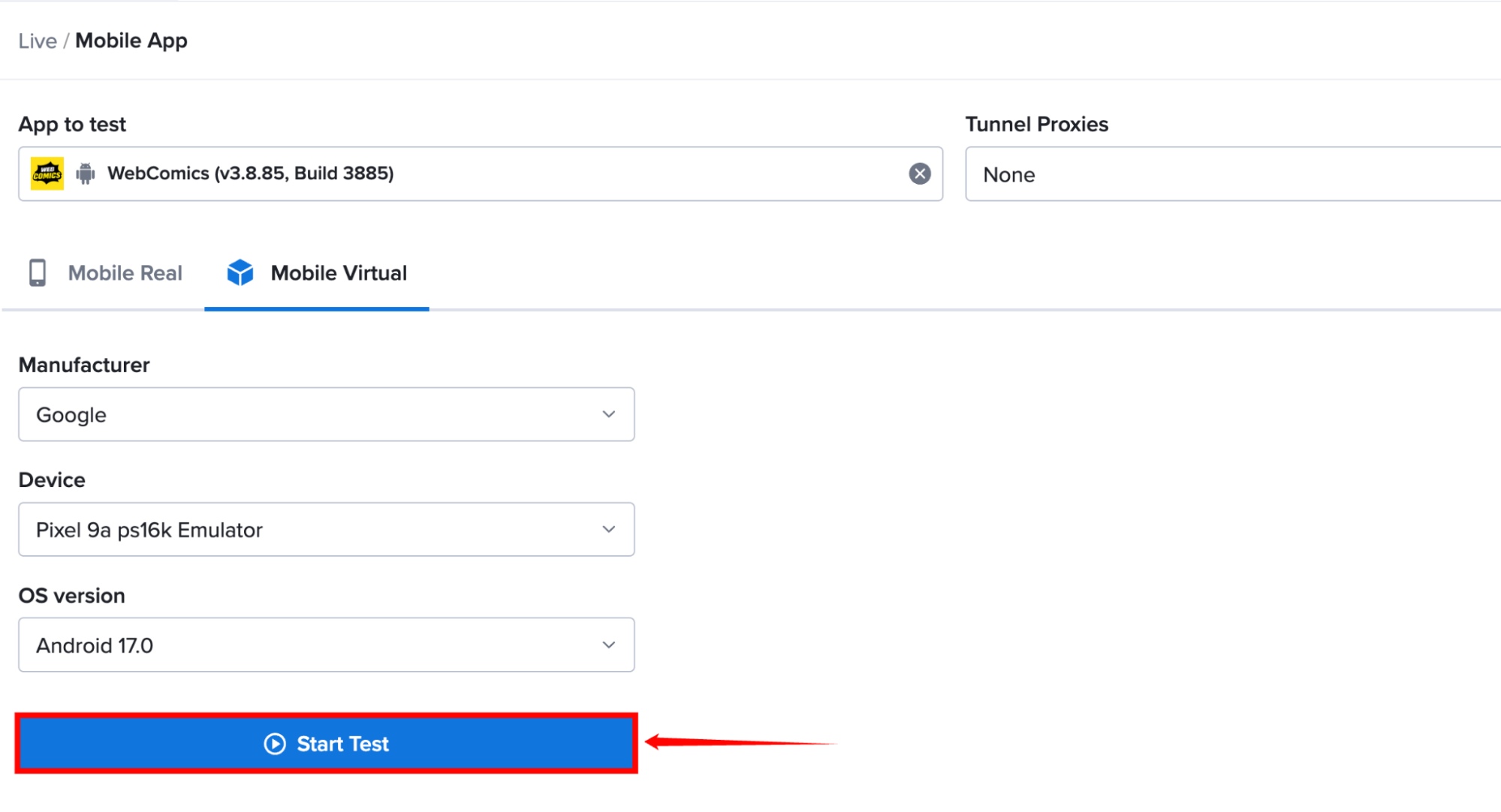
Task: Click the Android 17.0 version field
Action: coord(327,645)
